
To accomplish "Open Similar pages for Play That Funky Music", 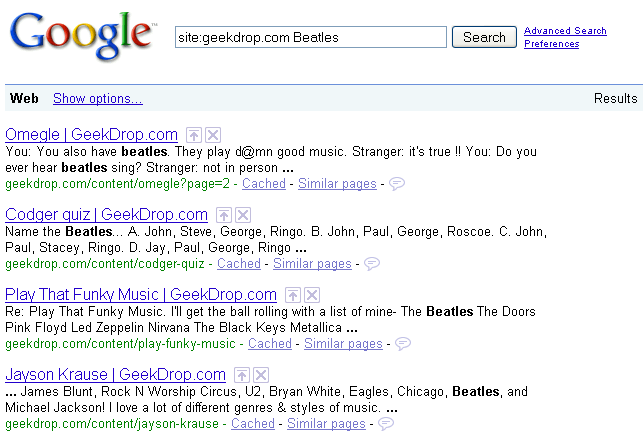I will click(343, 344).
